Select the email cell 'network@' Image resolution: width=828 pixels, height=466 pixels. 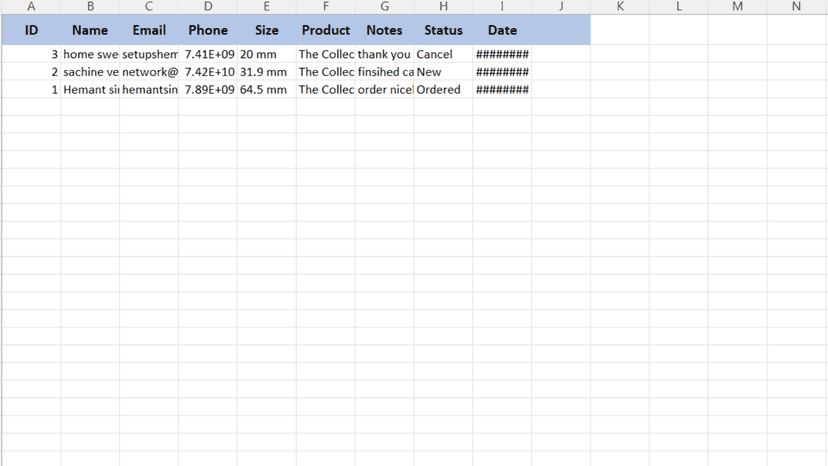[149, 72]
